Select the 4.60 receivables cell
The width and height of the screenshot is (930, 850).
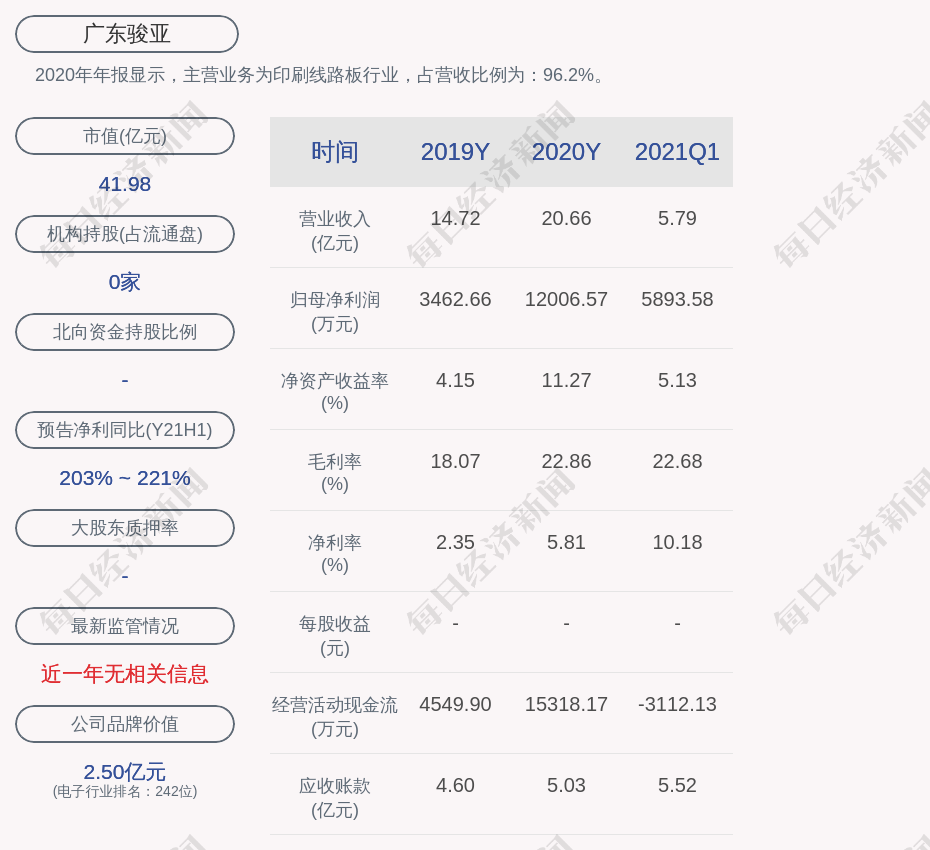tap(455, 785)
